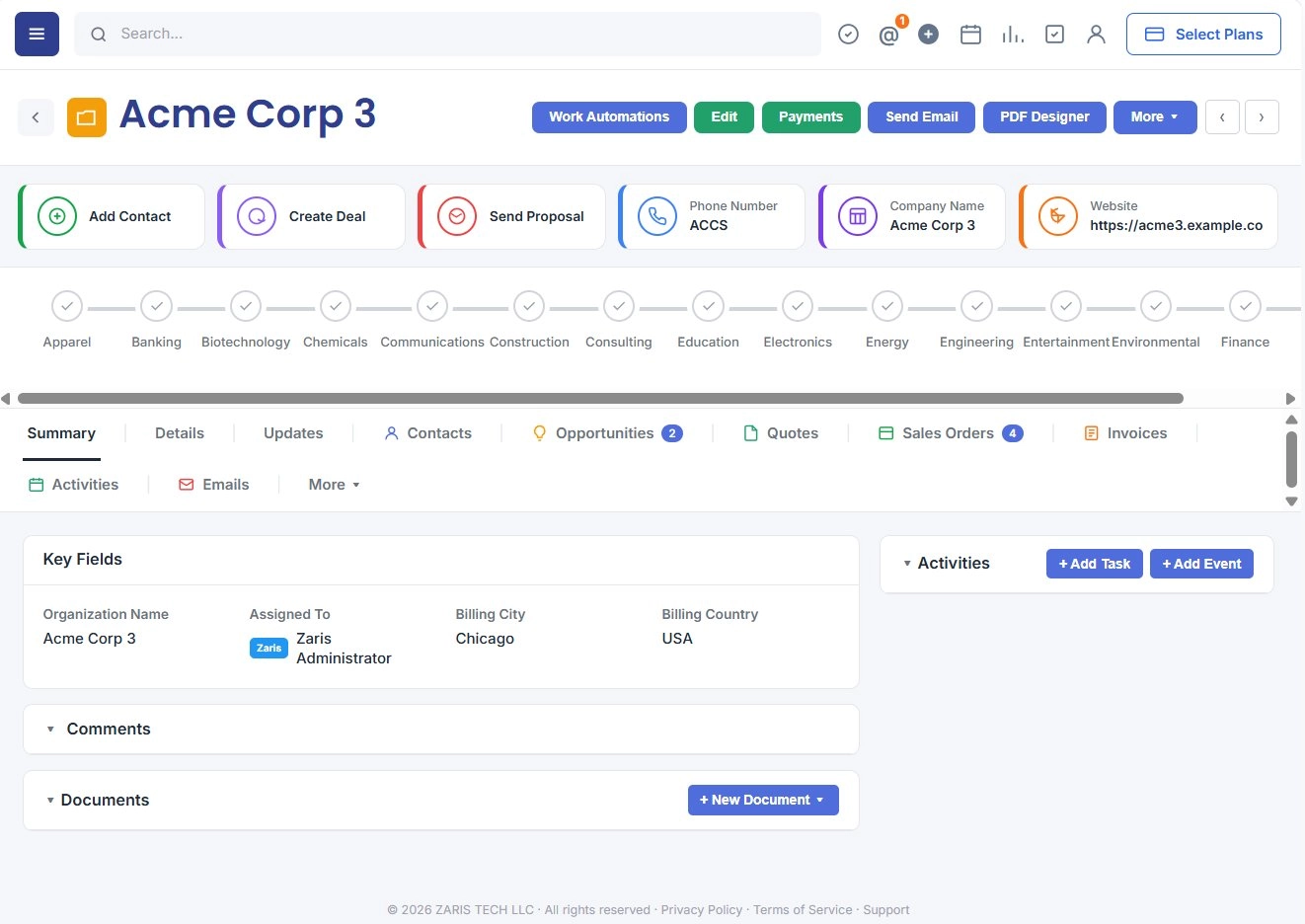
Task: Click the quick create plus icon
Action: 928,35
